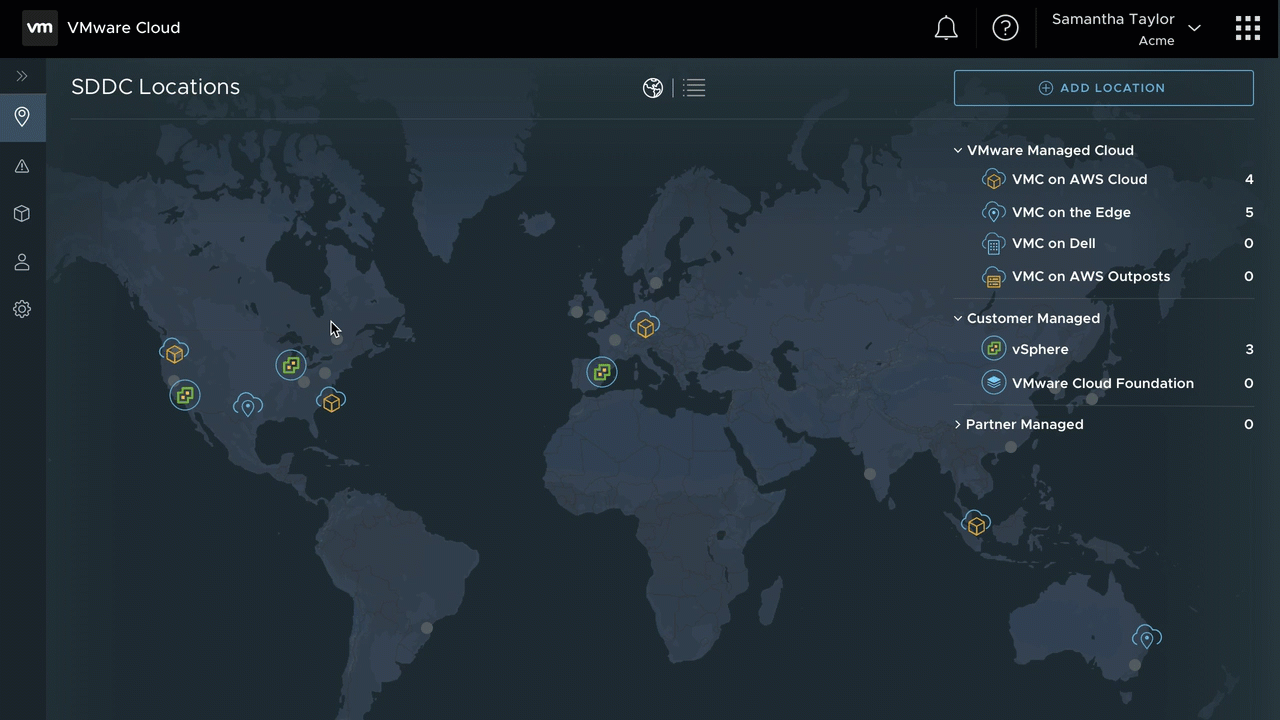Click the vSphere marker in central US
The height and width of the screenshot is (720, 1280).
click(x=291, y=365)
